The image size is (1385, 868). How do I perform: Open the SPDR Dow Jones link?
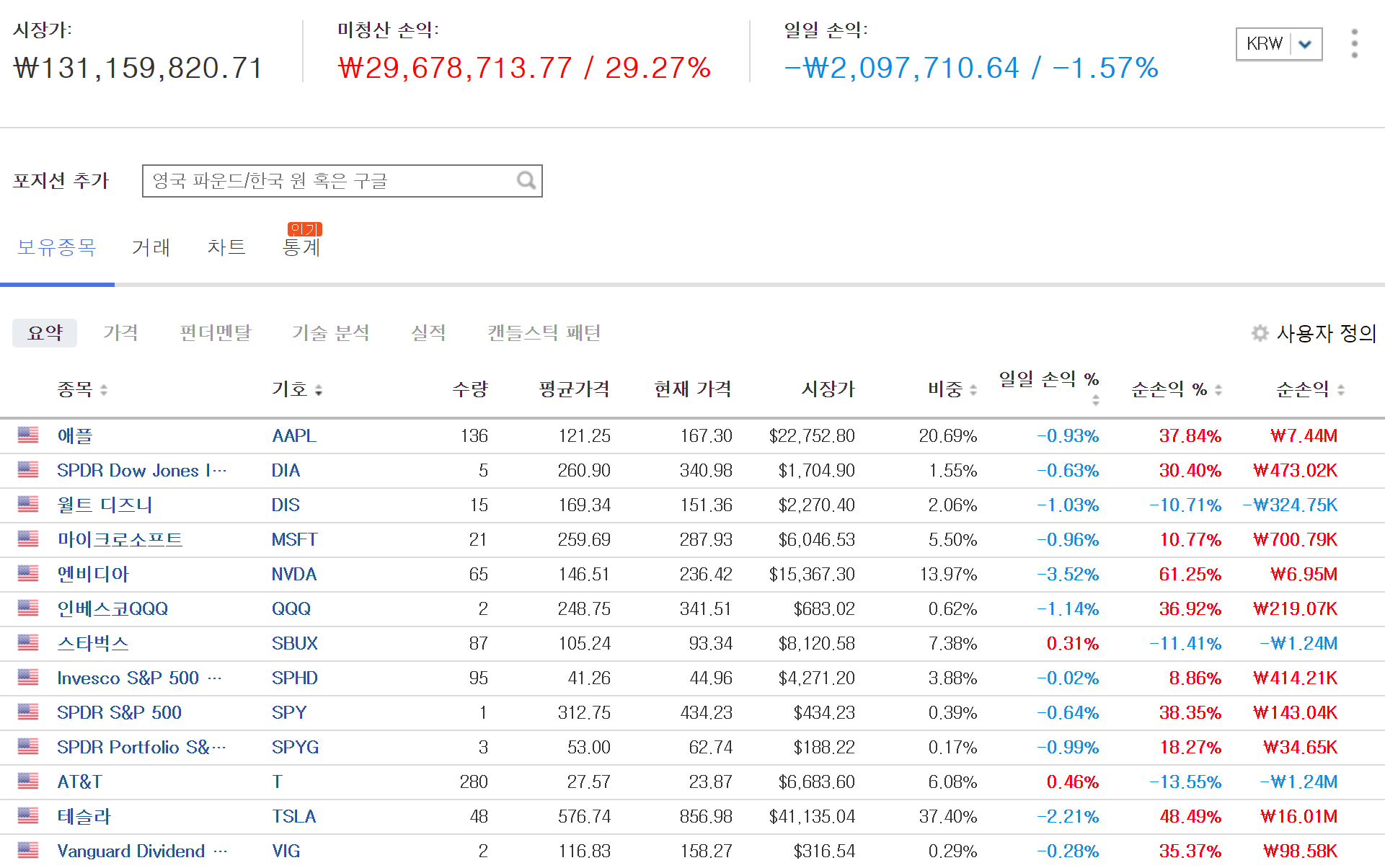(142, 470)
